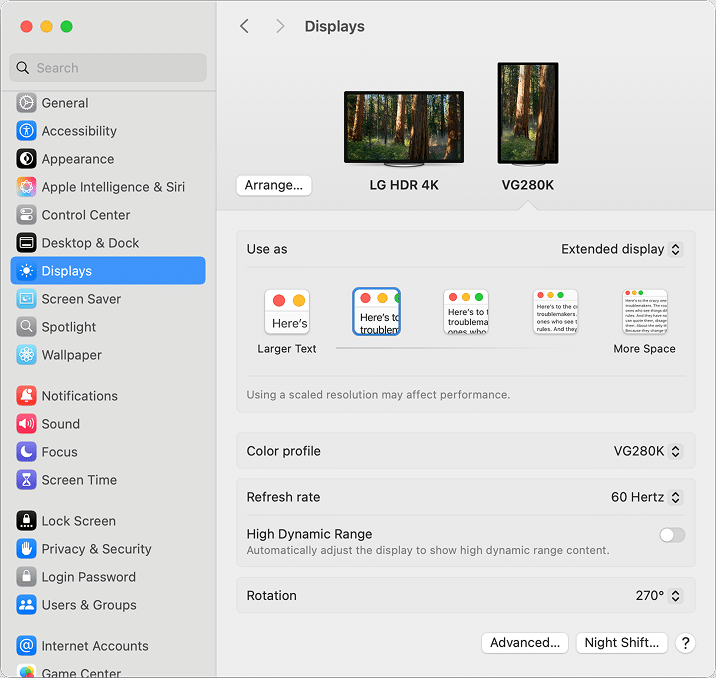This screenshot has width=716, height=678.
Task: Expand the Refresh rate 60 Hertz dropdown
Action: pyautogui.click(x=646, y=497)
